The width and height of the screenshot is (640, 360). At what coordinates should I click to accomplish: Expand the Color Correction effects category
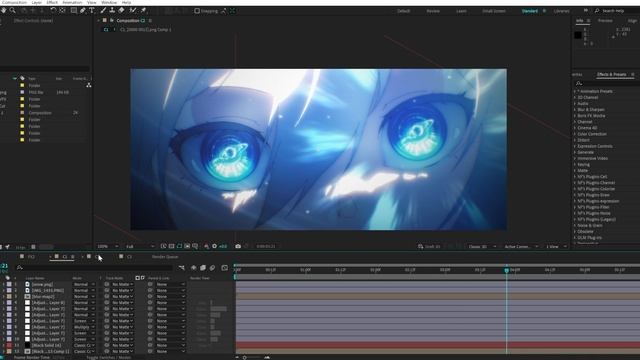coord(575,134)
